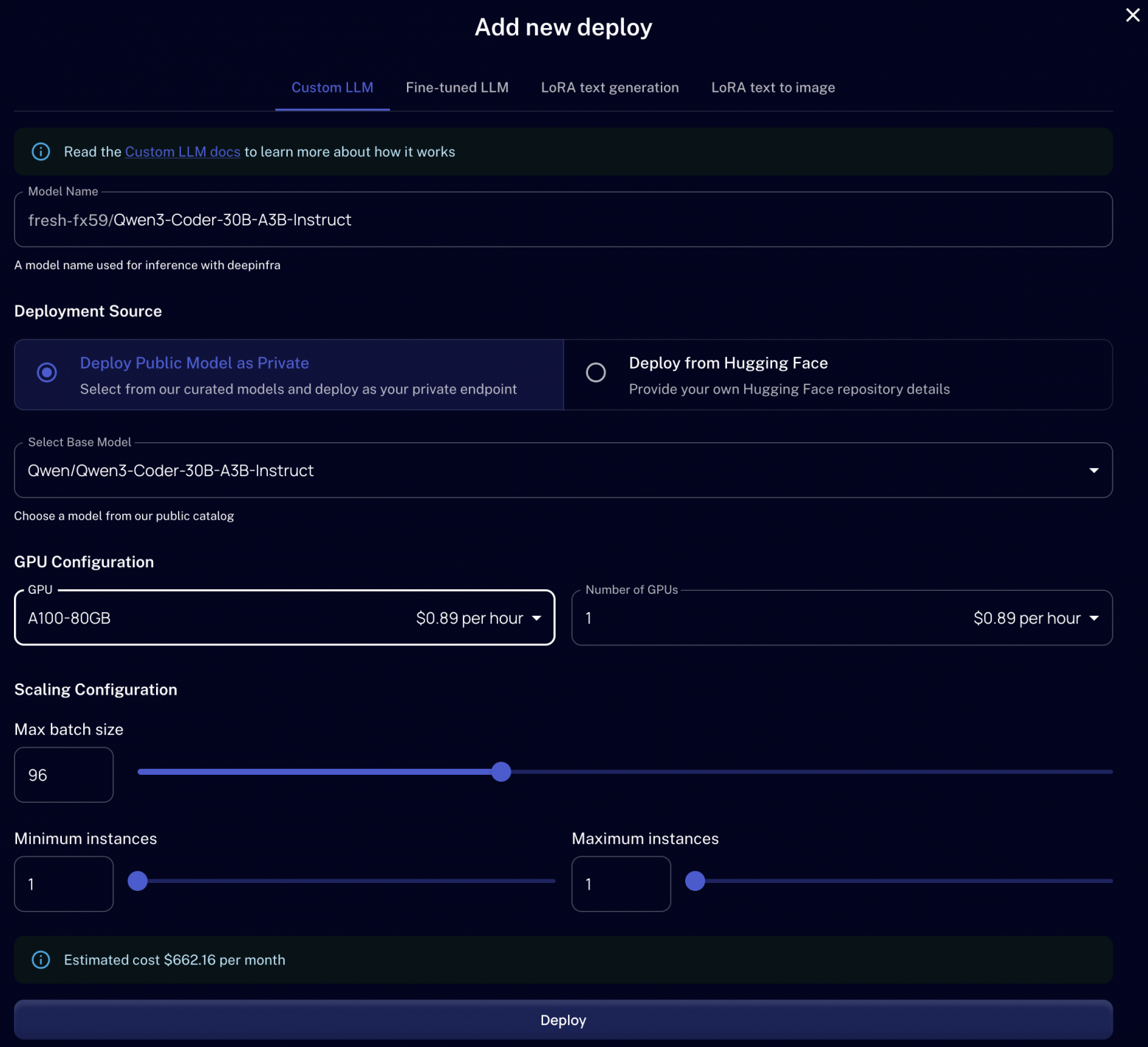Click the Max batch size slider handle

501,772
